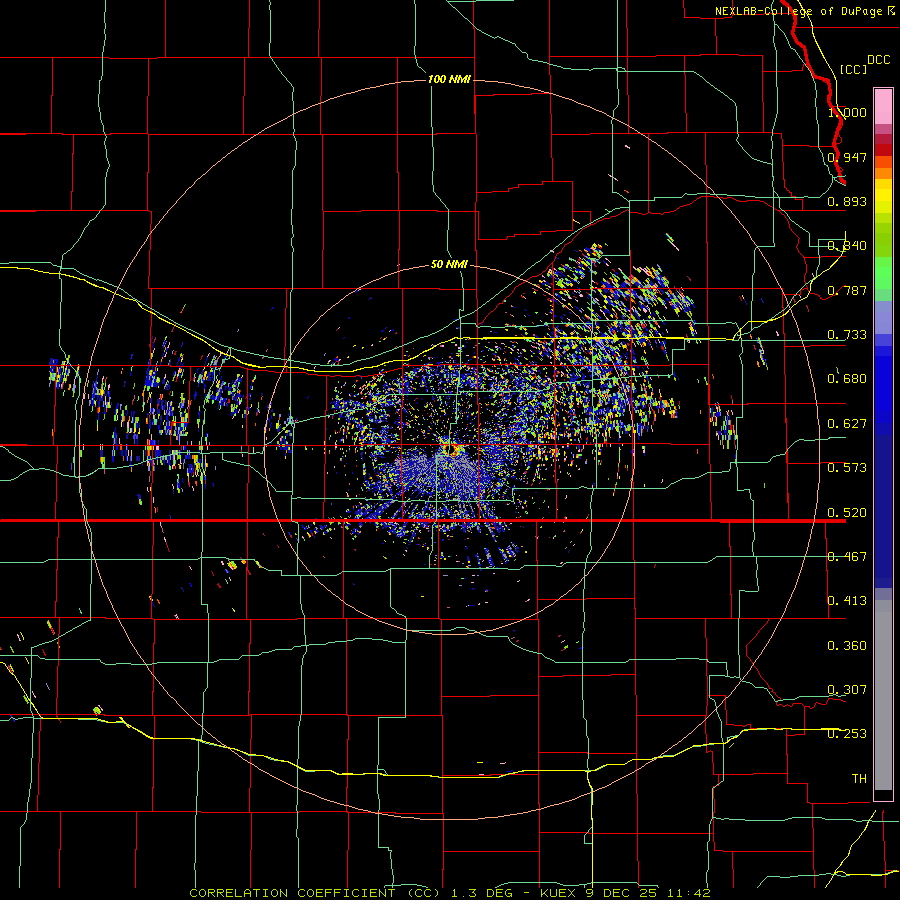Click the 0.680 color scale value
900x900 pixels.
point(847,379)
